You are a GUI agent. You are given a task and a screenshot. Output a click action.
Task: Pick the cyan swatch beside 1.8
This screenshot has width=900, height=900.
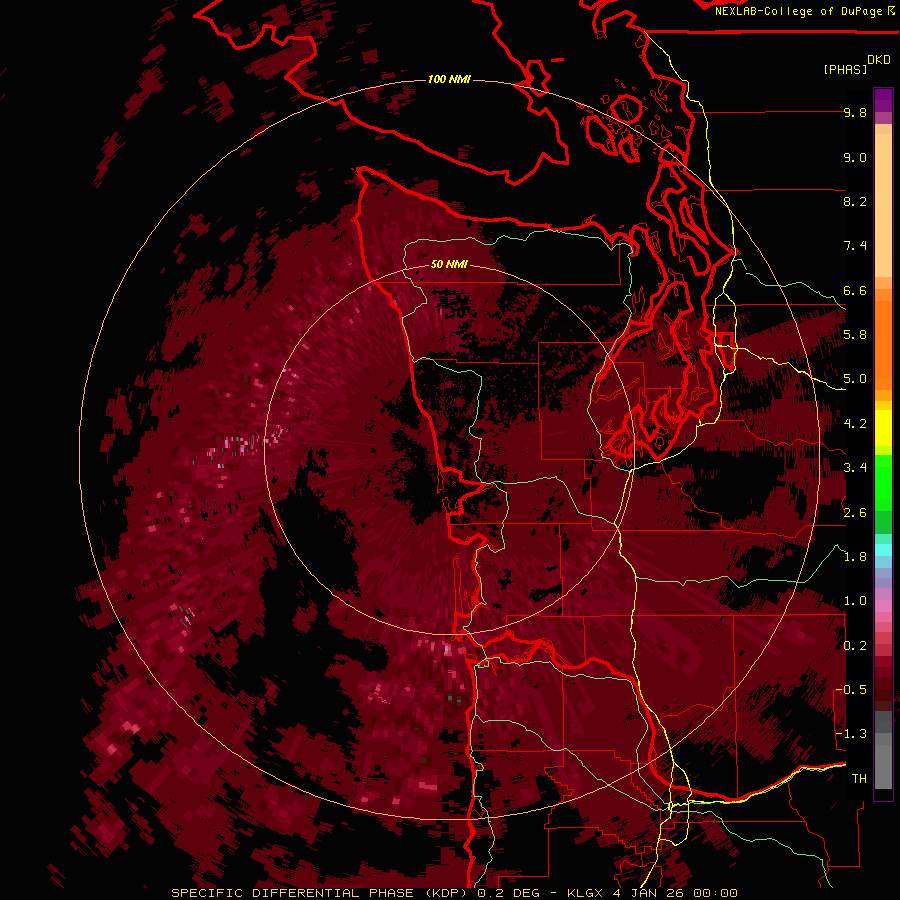tap(883, 550)
